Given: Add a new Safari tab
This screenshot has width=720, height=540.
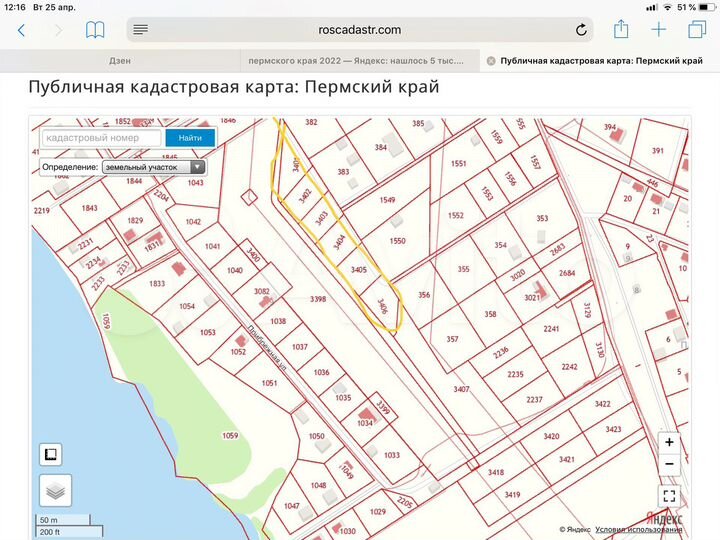Looking at the screenshot, I should pyautogui.click(x=658, y=30).
